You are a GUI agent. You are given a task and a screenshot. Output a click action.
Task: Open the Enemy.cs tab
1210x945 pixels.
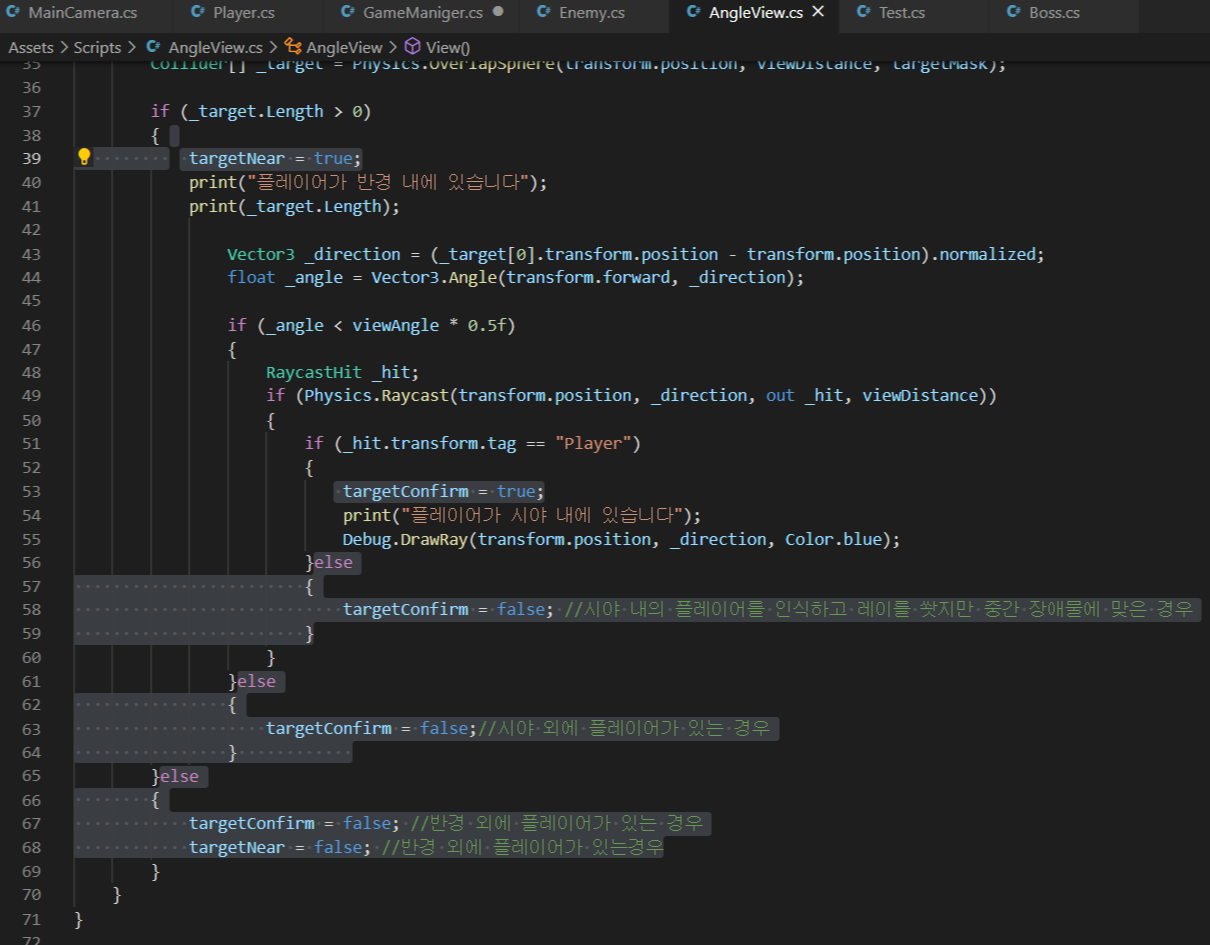pos(591,13)
